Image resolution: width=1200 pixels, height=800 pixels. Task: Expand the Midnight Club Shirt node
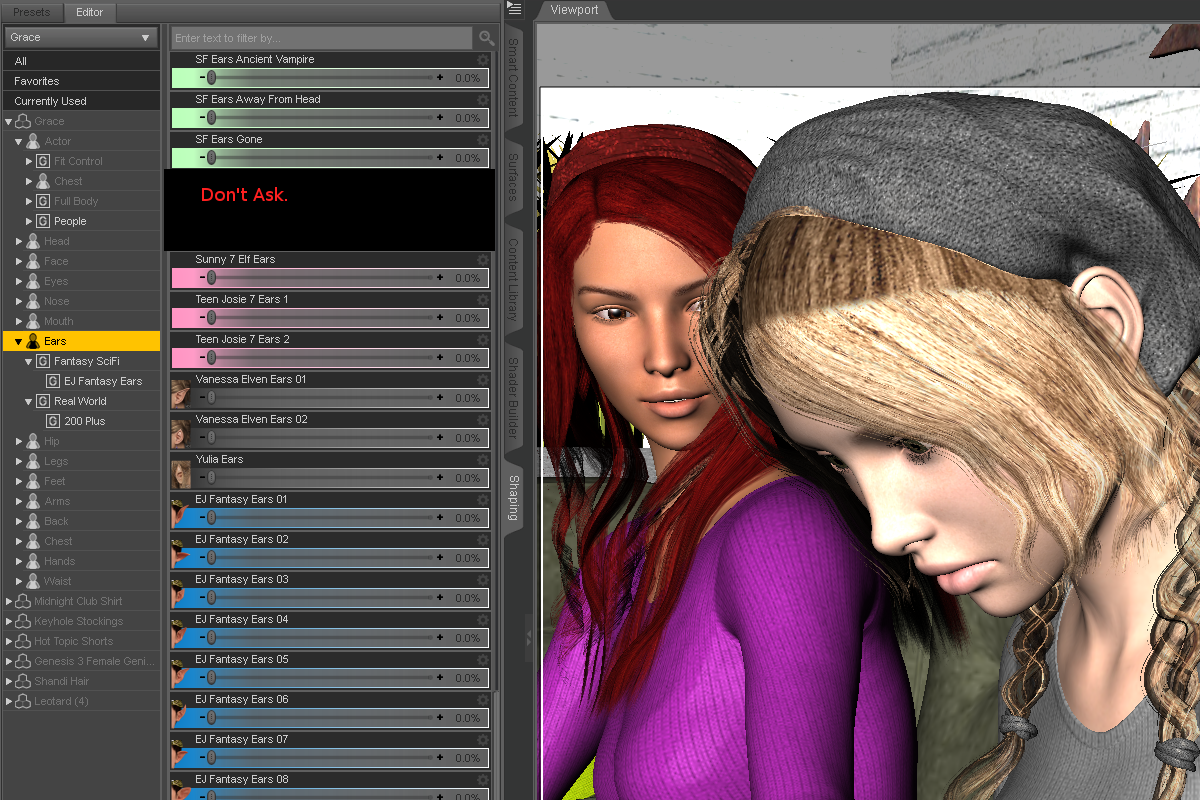9,601
